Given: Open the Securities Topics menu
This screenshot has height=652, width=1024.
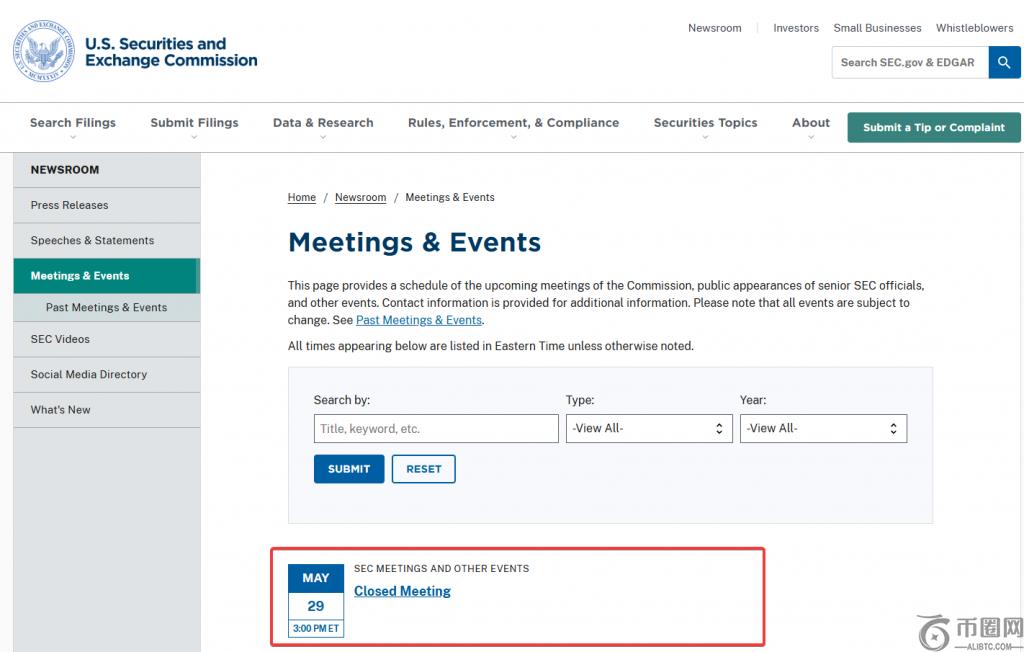Looking at the screenshot, I should 705,123.
